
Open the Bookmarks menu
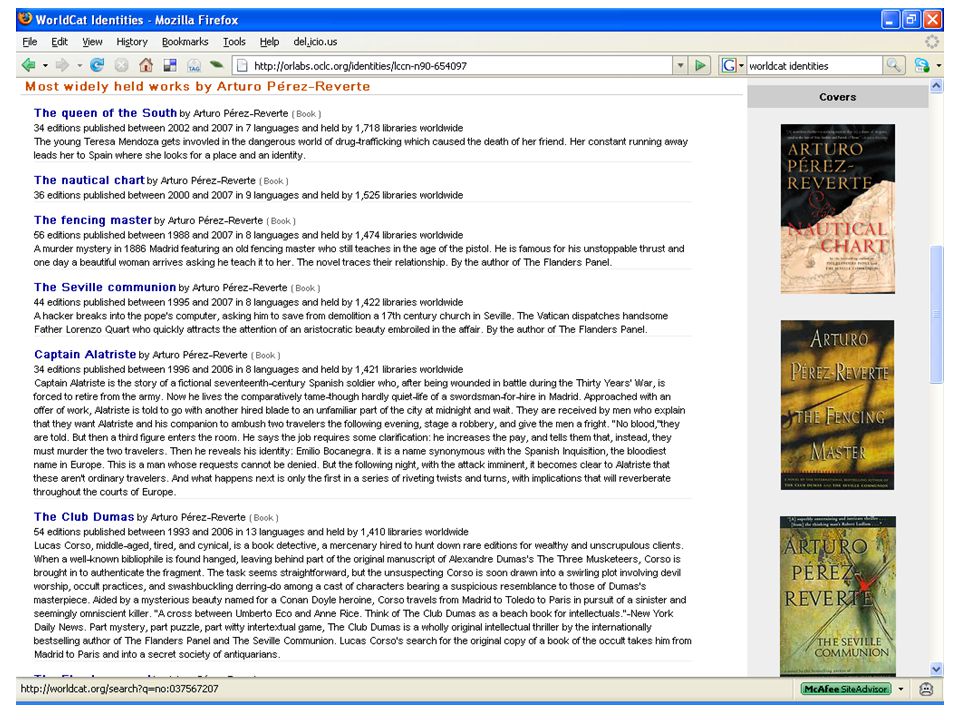pos(185,42)
